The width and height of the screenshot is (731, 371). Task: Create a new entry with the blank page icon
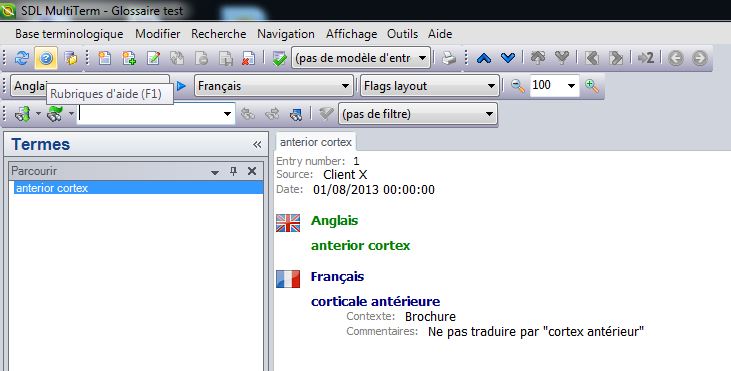[104, 58]
